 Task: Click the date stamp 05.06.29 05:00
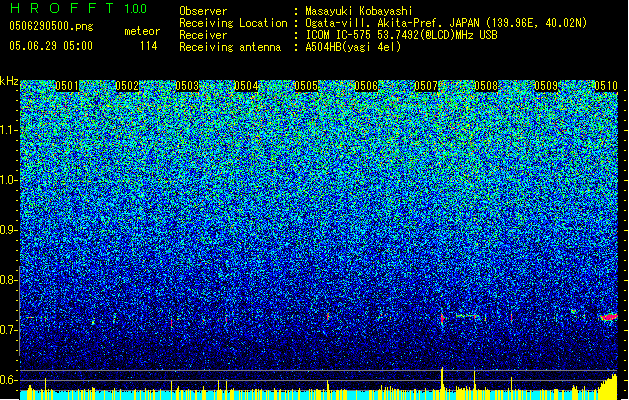point(51,45)
